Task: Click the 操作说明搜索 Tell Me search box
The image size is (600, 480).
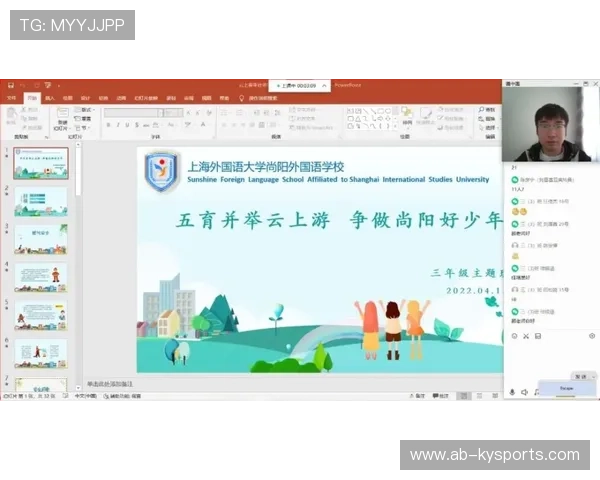Action: pyautogui.click(x=263, y=98)
